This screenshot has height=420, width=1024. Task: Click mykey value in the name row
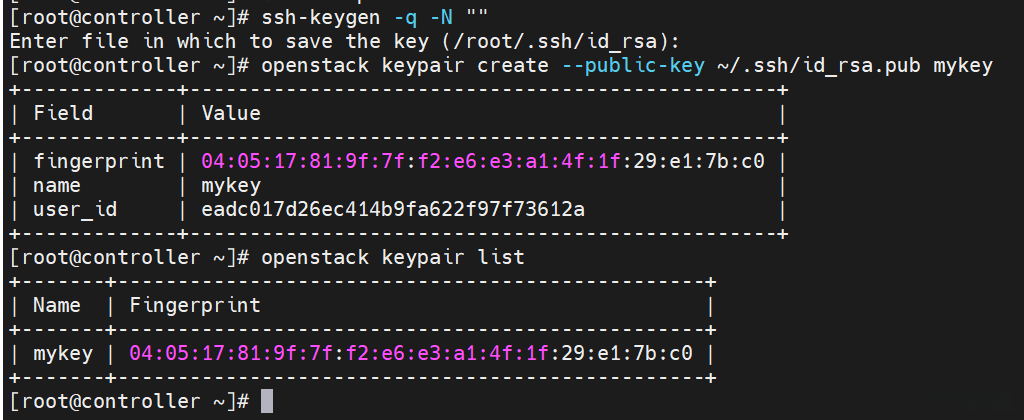[231, 185]
